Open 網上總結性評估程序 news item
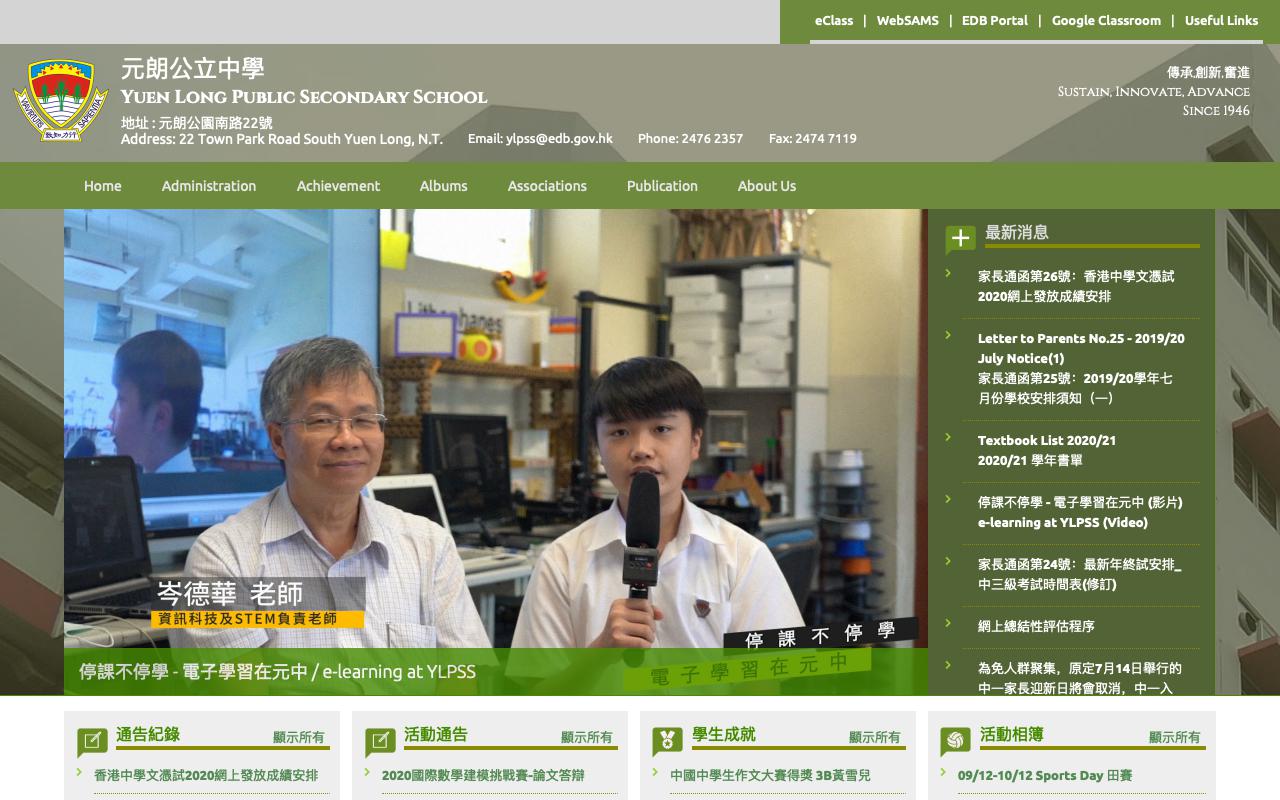Viewport: 1280px width, 800px height. (x=1036, y=626)
